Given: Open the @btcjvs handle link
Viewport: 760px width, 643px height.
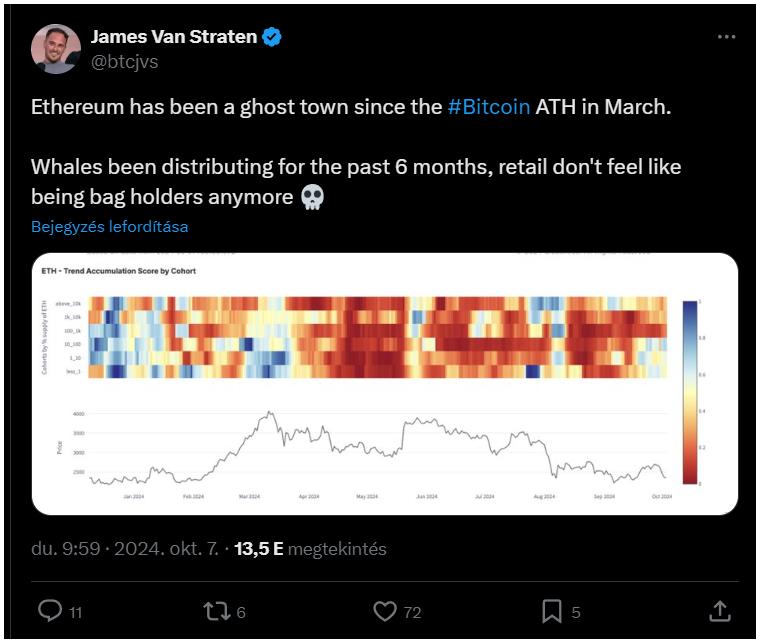Looking at the screenshot, I should tap(125, 62).
